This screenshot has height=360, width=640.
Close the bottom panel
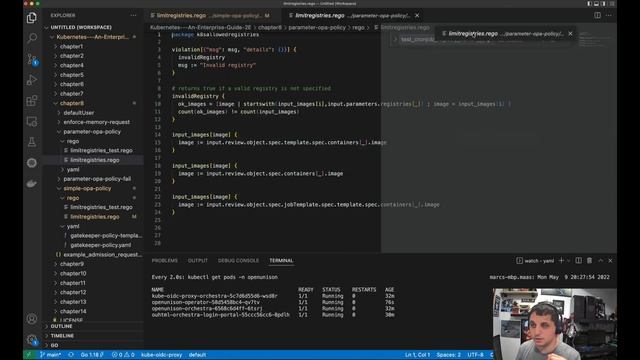[610, 260]
